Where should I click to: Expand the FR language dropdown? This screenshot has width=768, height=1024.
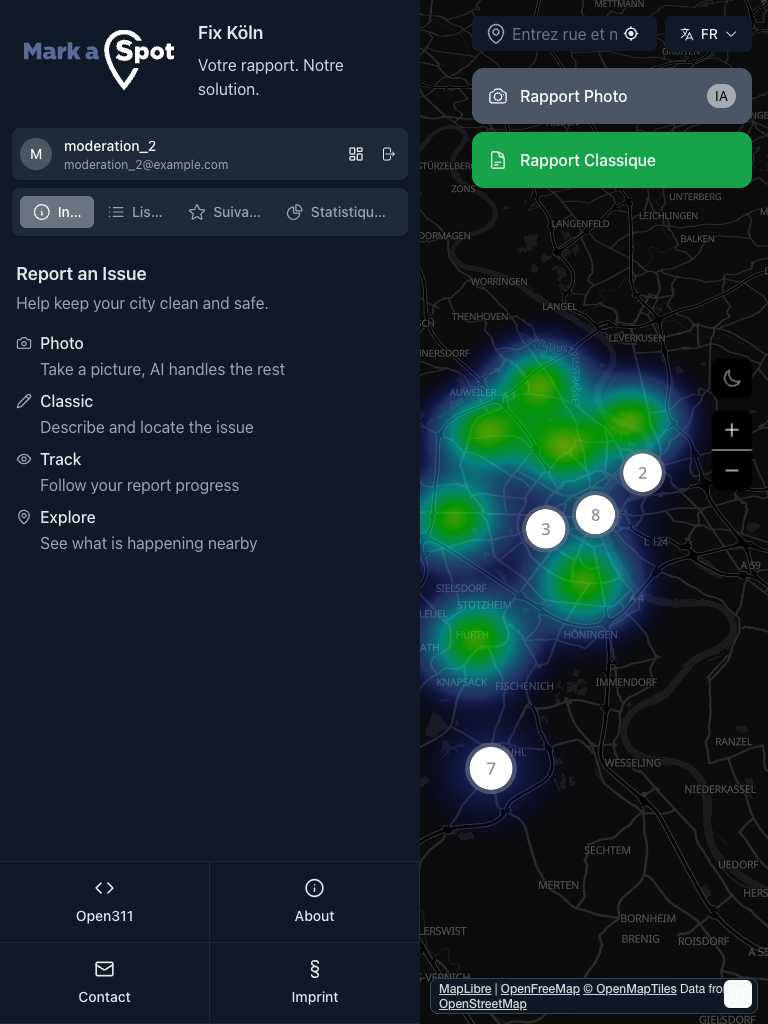click(708, 34)
